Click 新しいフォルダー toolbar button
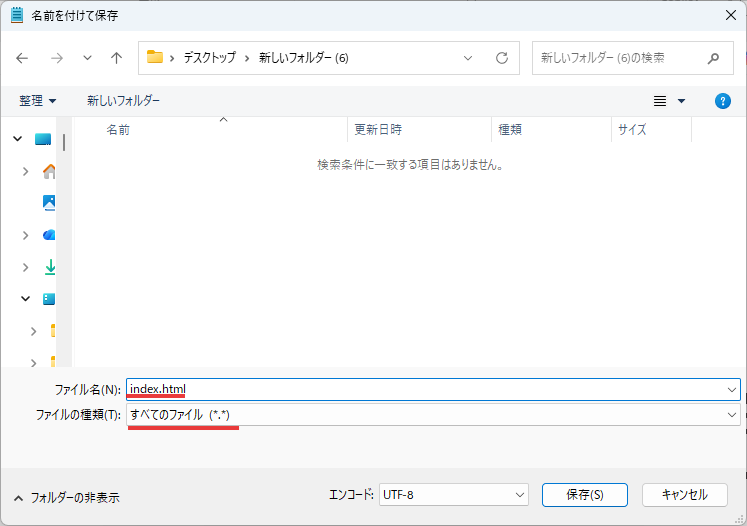Screen dimensions: 747x526 click(x=123, y=101)
